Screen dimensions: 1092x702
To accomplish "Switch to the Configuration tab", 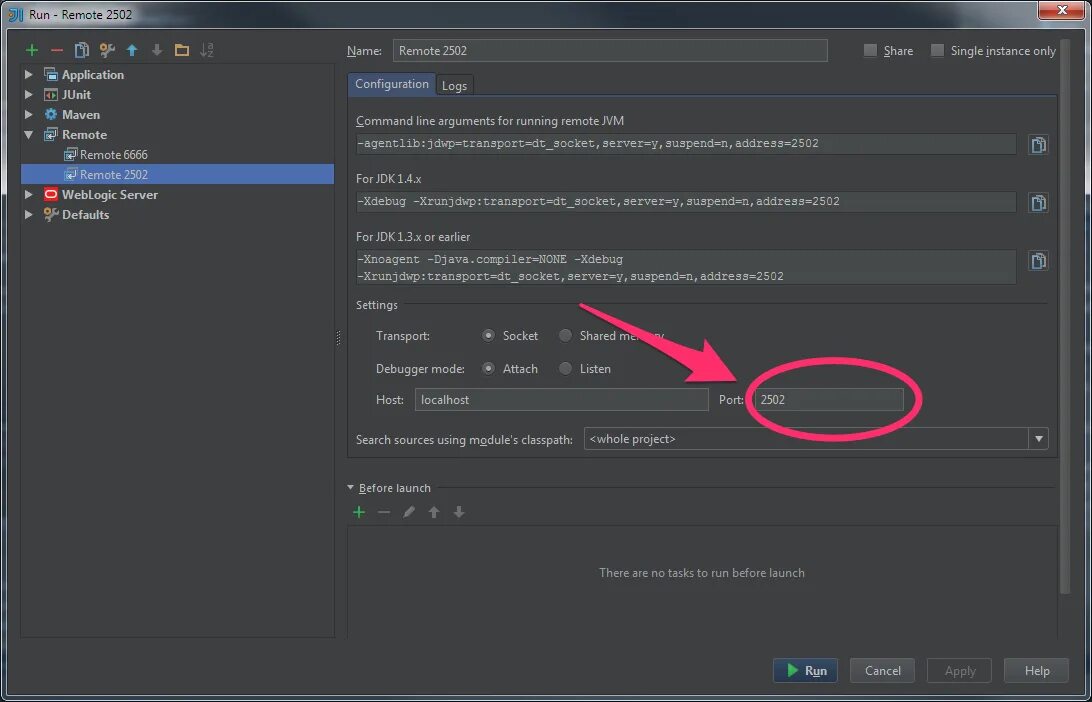I will pyautogui.click(x=391, y=84).
